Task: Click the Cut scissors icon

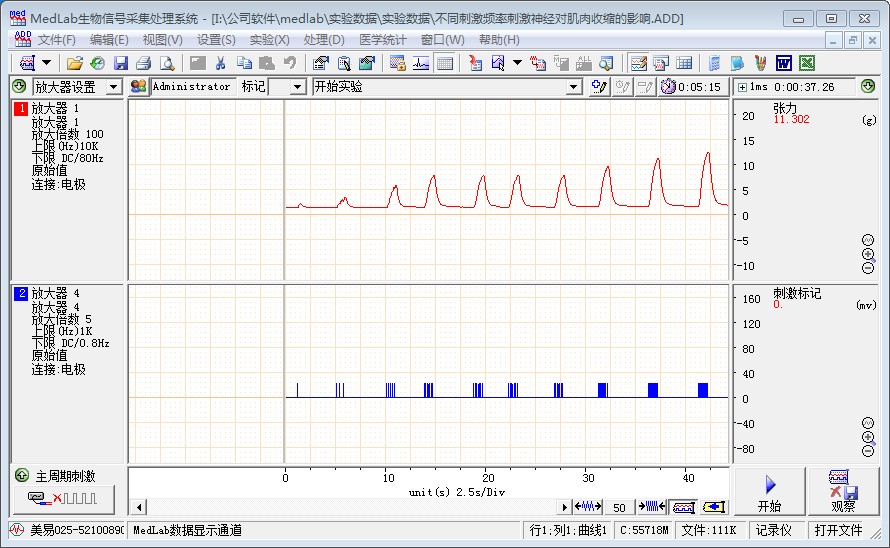Action: 221,63
